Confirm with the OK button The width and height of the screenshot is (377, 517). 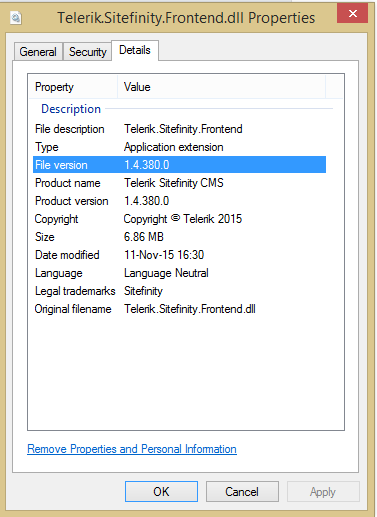pyautogui.click(x=161, y=491)
